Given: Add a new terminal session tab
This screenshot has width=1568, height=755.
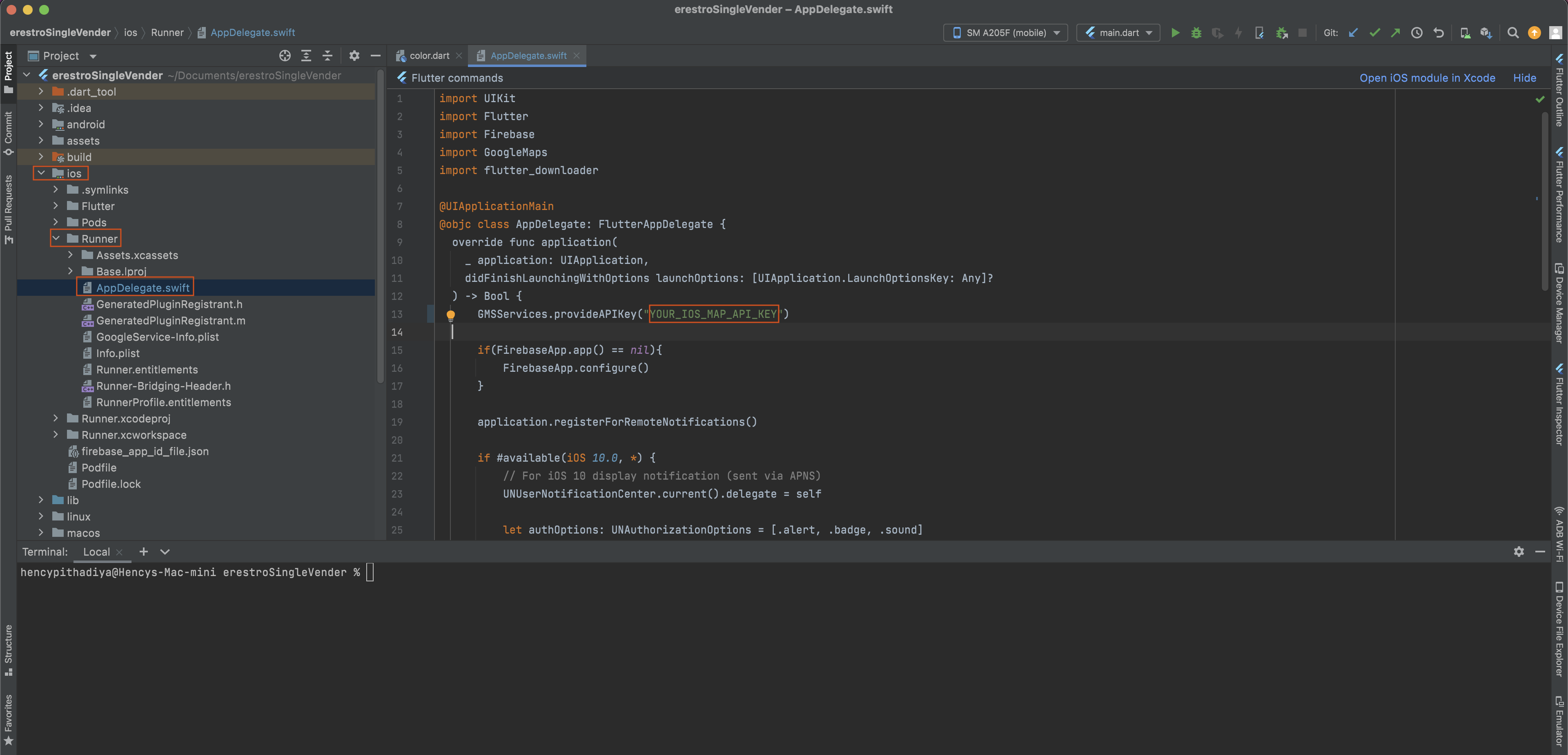Looking at the screenshot, I should [x=143, y=552].
